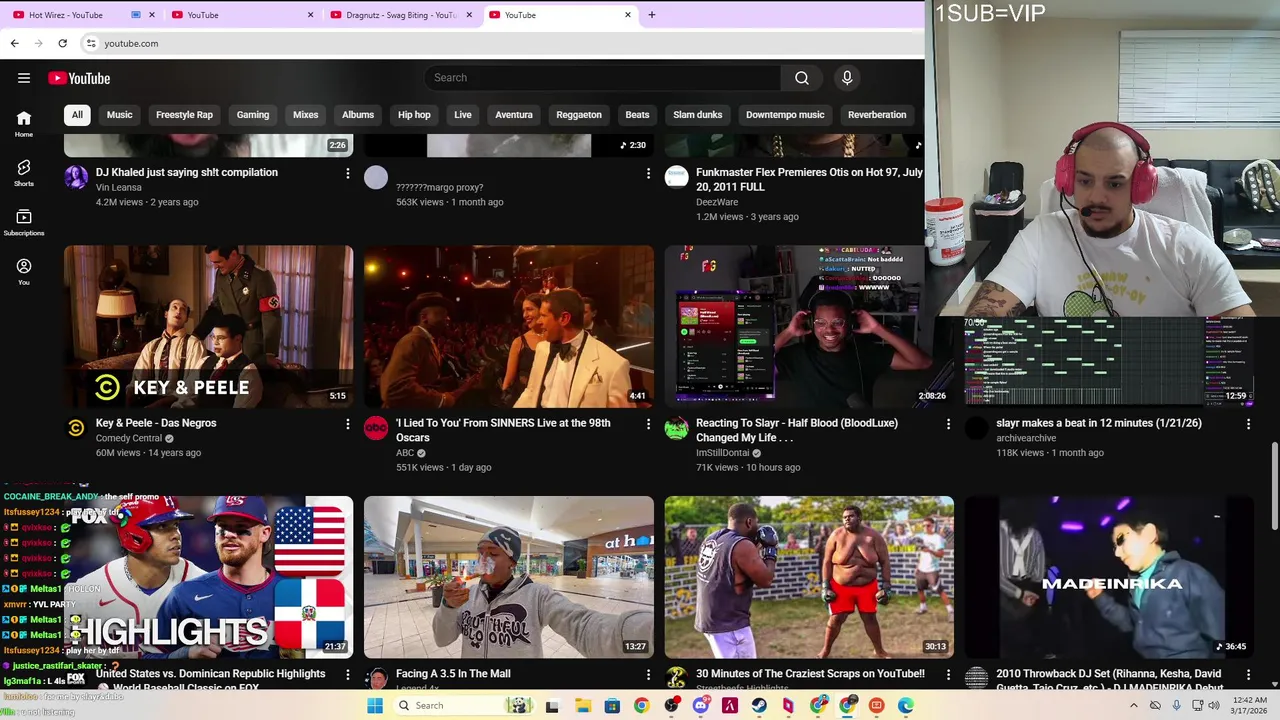Select the Reverberation filter chip
The image size is (1280, 720).
point(877,115)
